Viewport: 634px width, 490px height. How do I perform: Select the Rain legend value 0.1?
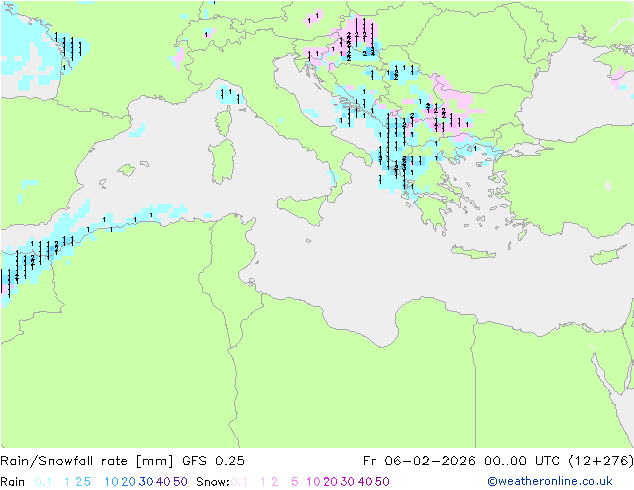(43, 482)
